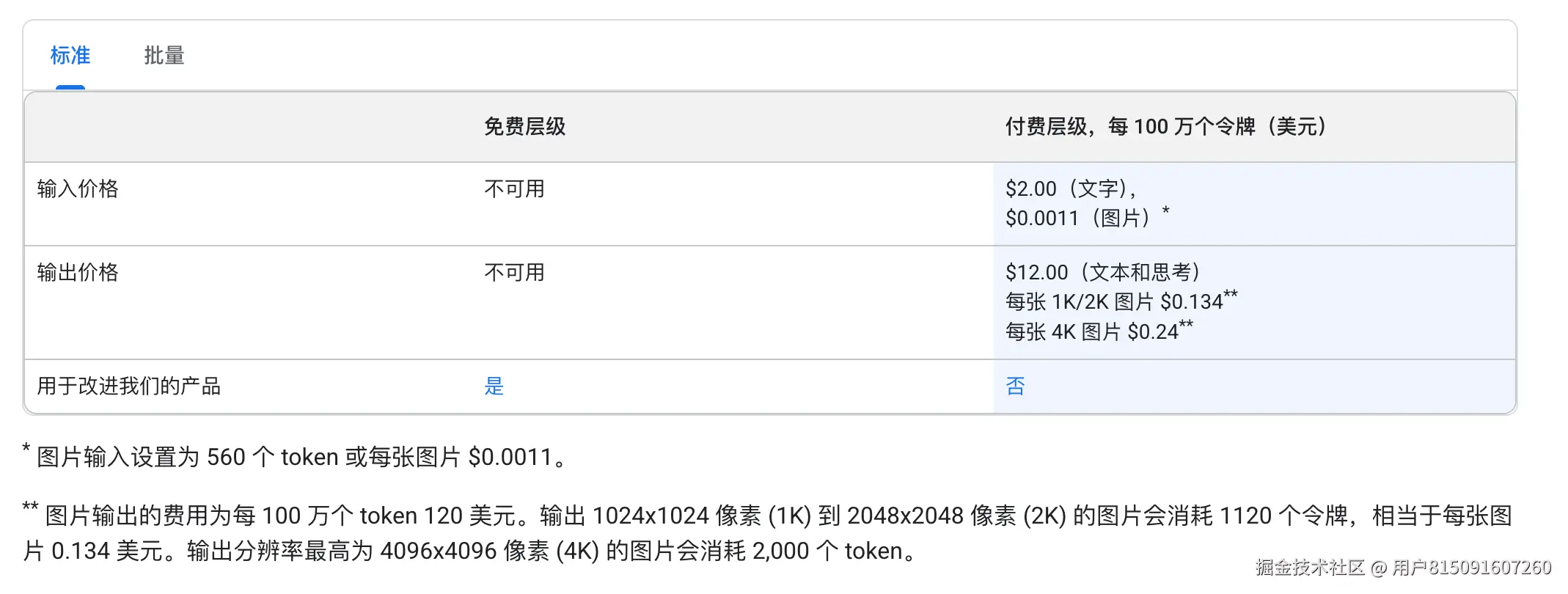Viewport: 1568px width, 594px height.
Task: Select the 标准 tab
Action: [70, 56]
